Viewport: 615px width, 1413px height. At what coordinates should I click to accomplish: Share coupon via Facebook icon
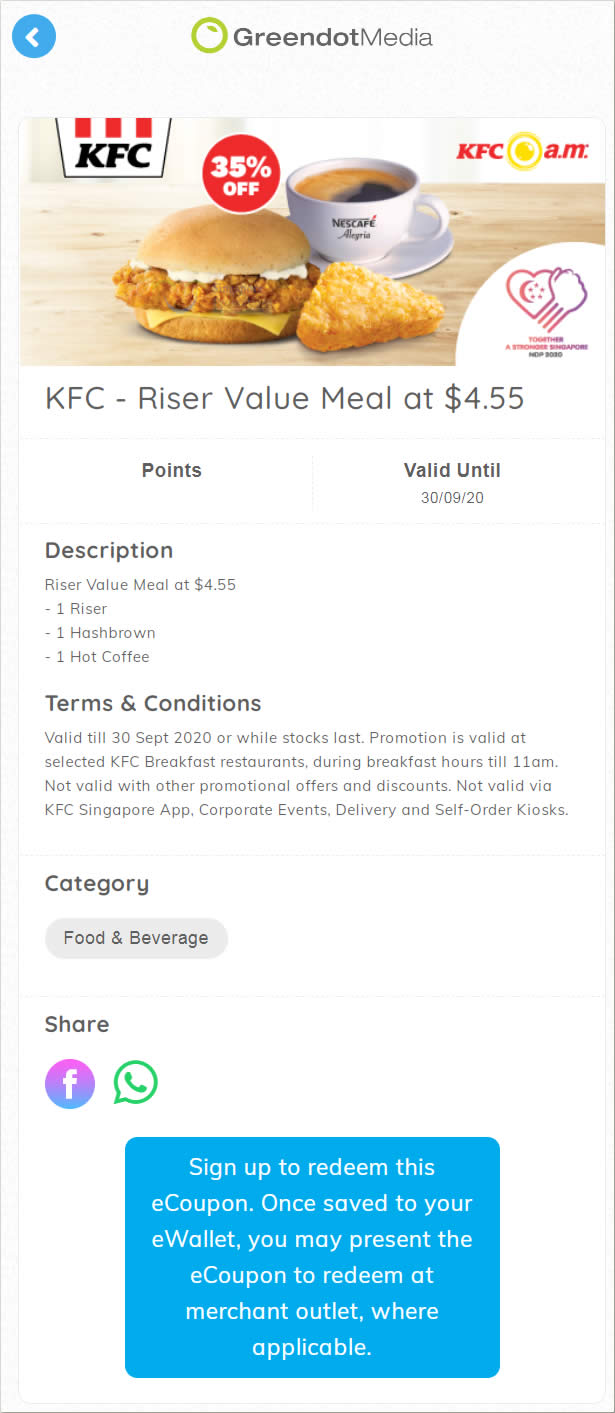pos(70,1084)
